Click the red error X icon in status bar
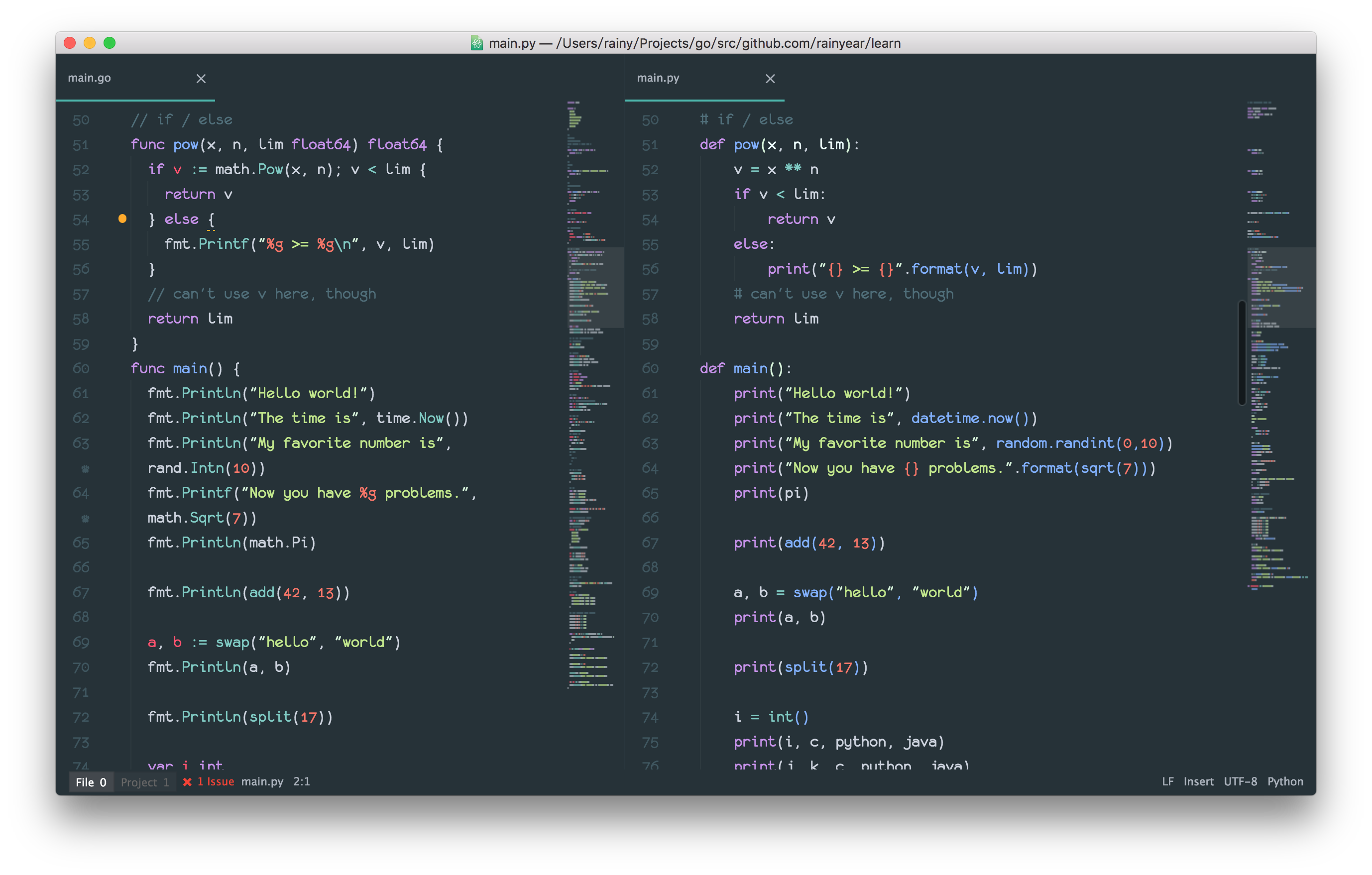Screen dimensions: 1372x875 click(x=188, y=781)
